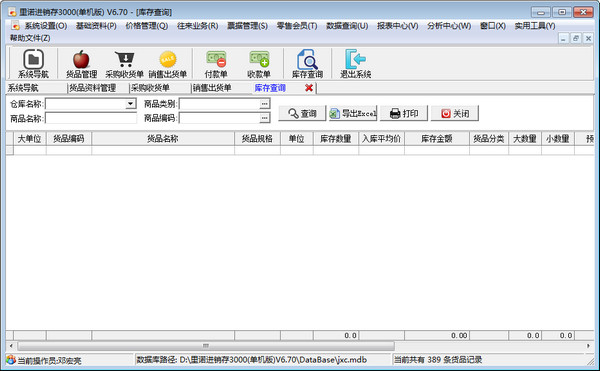Sort by 货品名称 column header
600x371 pixels.
(163, 138)
